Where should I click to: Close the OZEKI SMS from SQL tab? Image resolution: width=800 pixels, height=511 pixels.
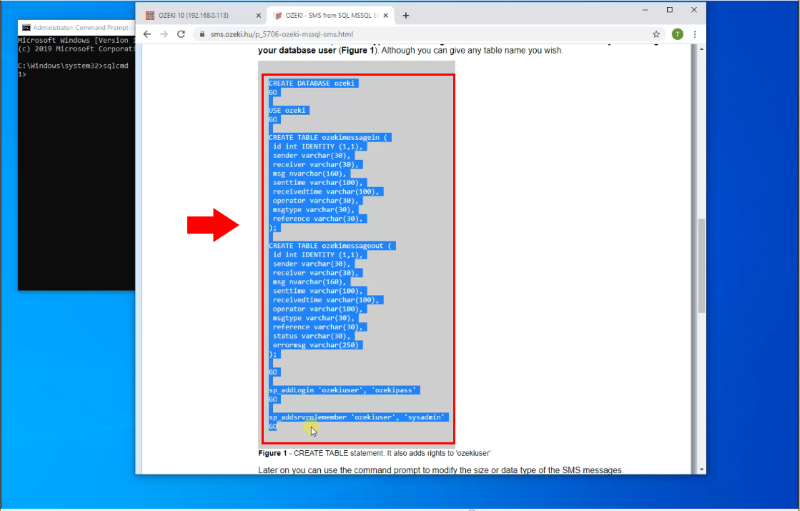[386, 16]
